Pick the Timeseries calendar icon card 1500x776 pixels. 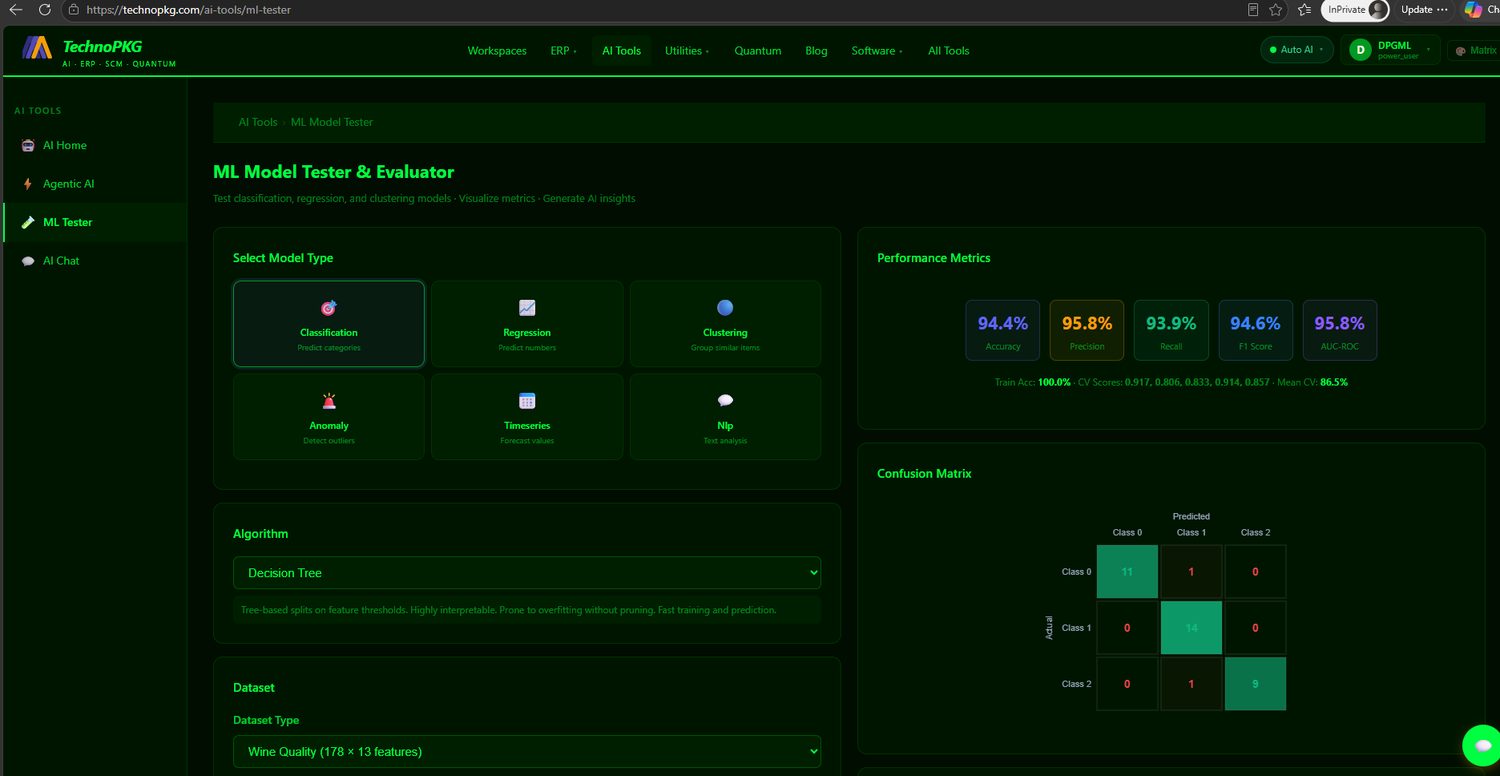[527, 416]
